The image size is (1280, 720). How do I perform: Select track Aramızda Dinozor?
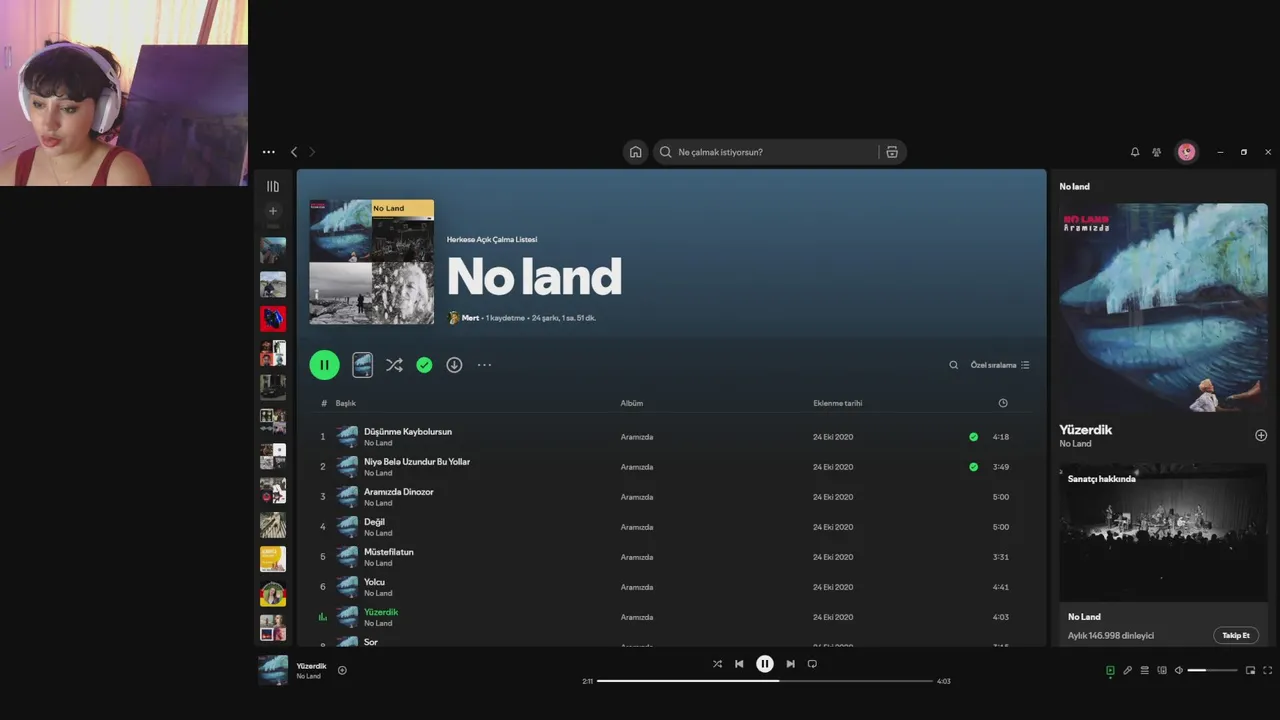pyautogui.click(x=671, y=497)
